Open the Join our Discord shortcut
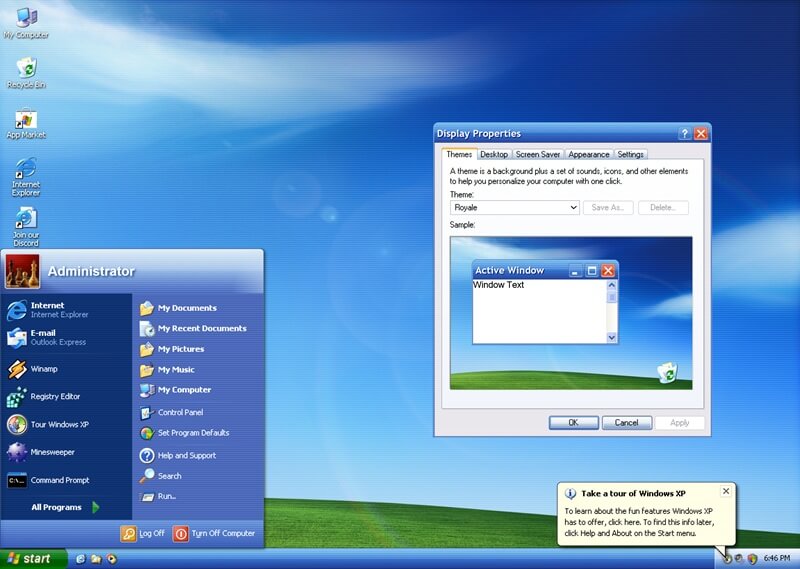 [x=26, y=227]
